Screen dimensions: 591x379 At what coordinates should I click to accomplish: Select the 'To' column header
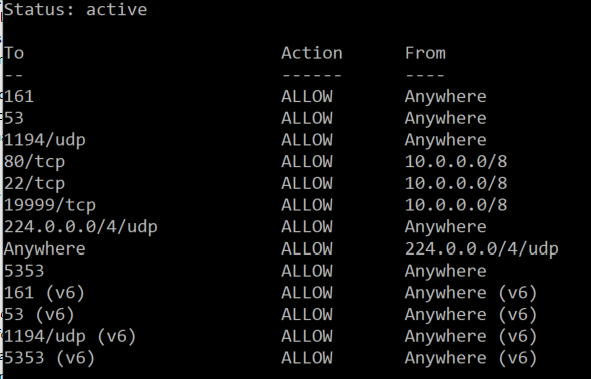14,53
